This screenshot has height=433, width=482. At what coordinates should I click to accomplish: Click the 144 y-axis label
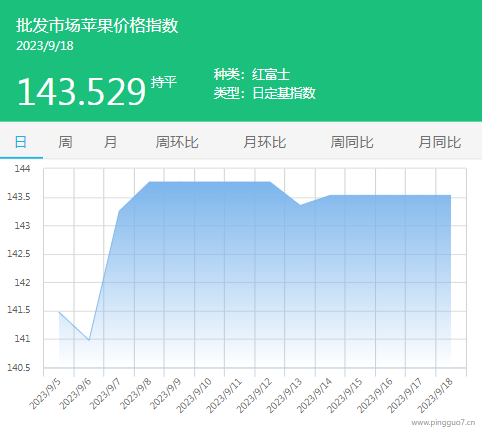click(x=22, y=169)
